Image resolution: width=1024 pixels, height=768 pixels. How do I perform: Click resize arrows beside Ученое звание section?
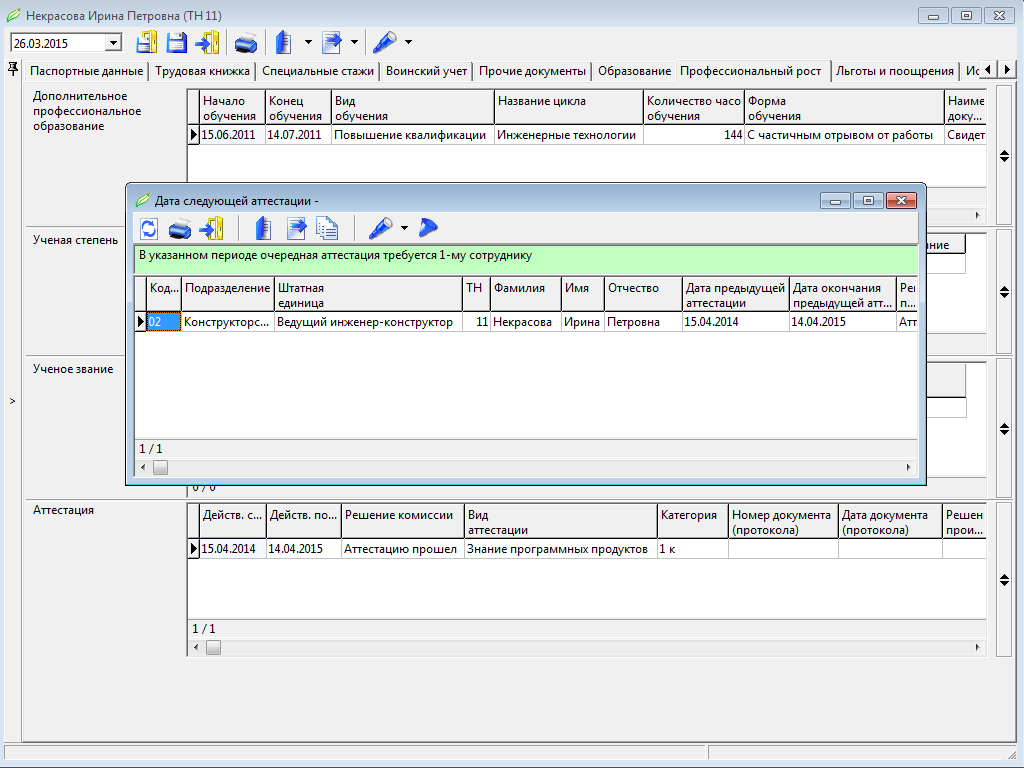click(1004, 429)
